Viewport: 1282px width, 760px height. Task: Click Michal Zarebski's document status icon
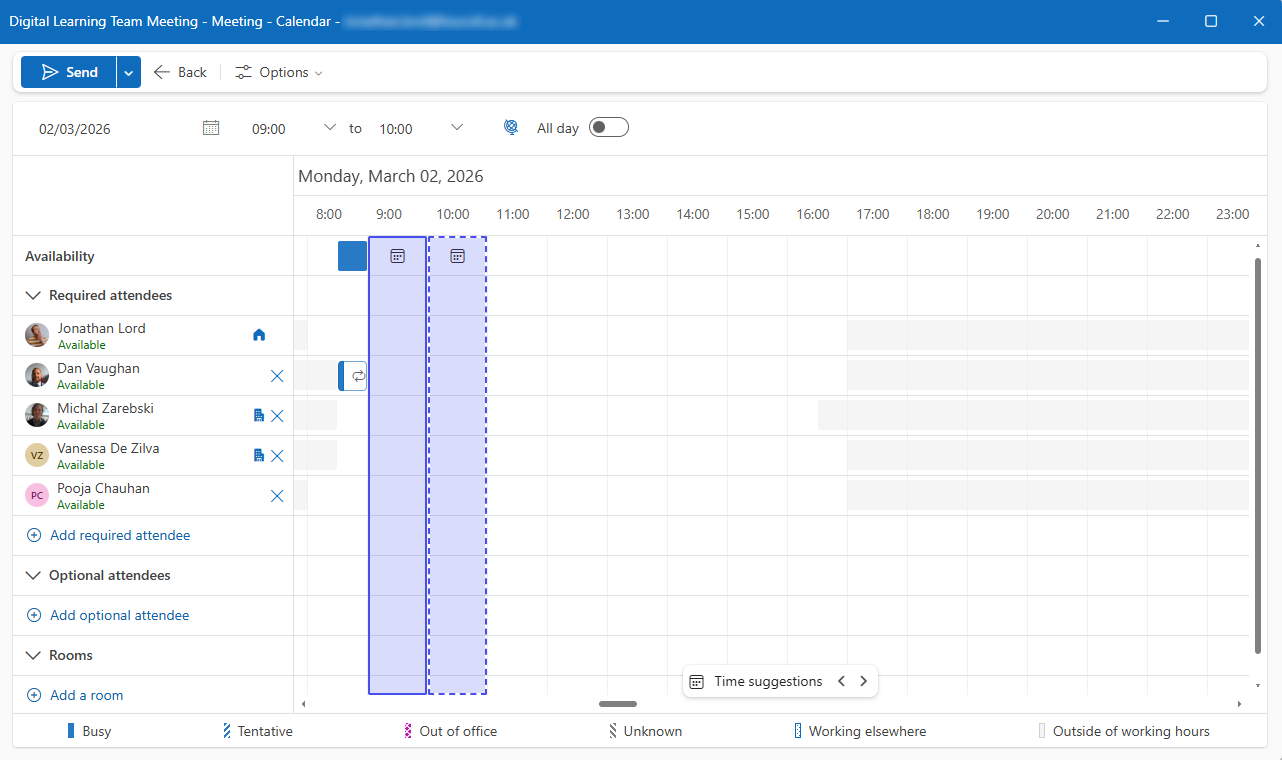(x=259, y=416)
